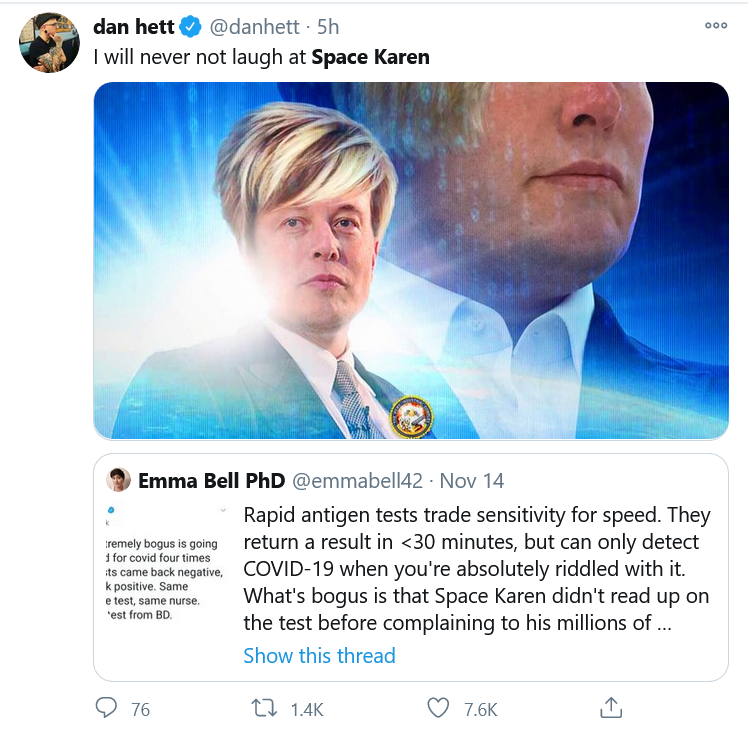The height and width of the screenshot is (734, 748).
Task: Open the Show this thread link
Action: [x=319, y=656]
